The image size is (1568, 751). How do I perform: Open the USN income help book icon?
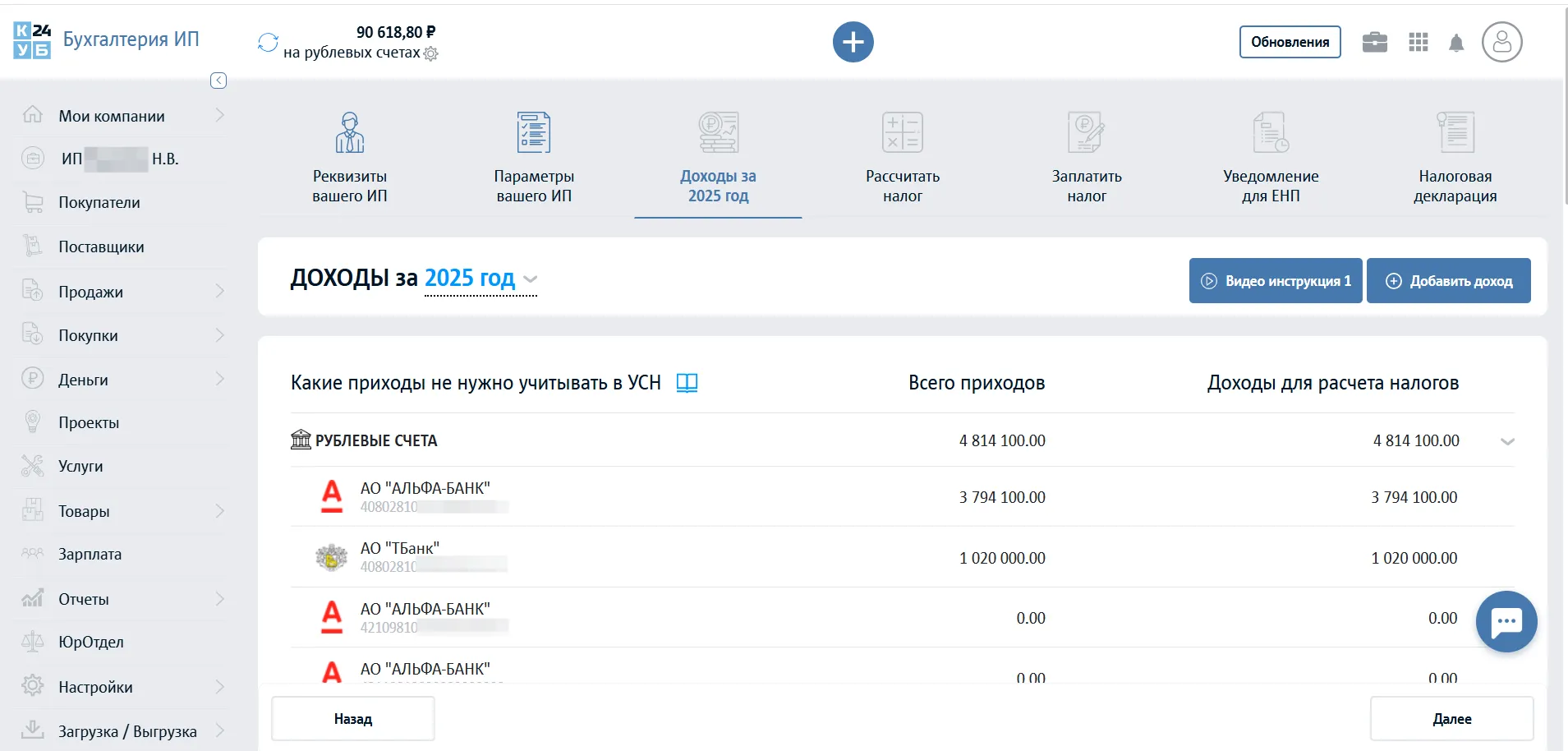(x=687, y=383)
